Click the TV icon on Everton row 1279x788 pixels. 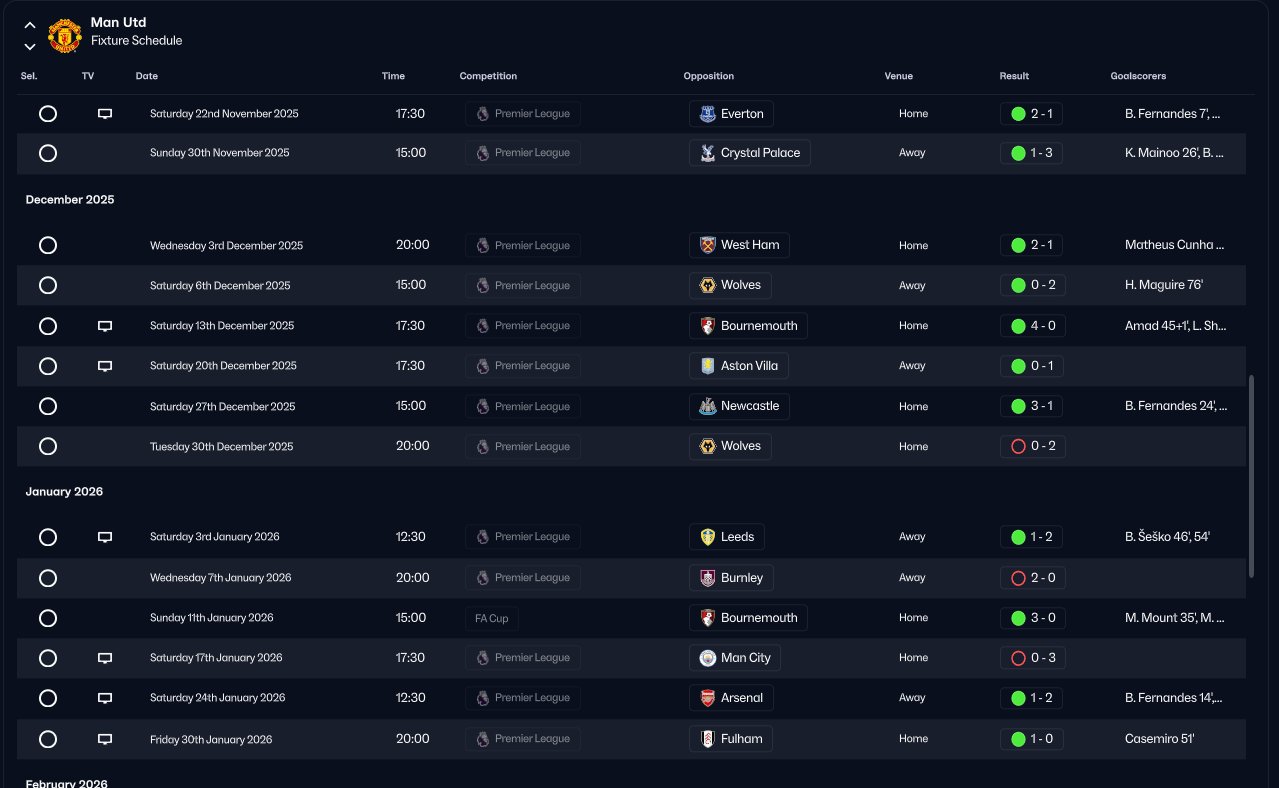[105, 114]
